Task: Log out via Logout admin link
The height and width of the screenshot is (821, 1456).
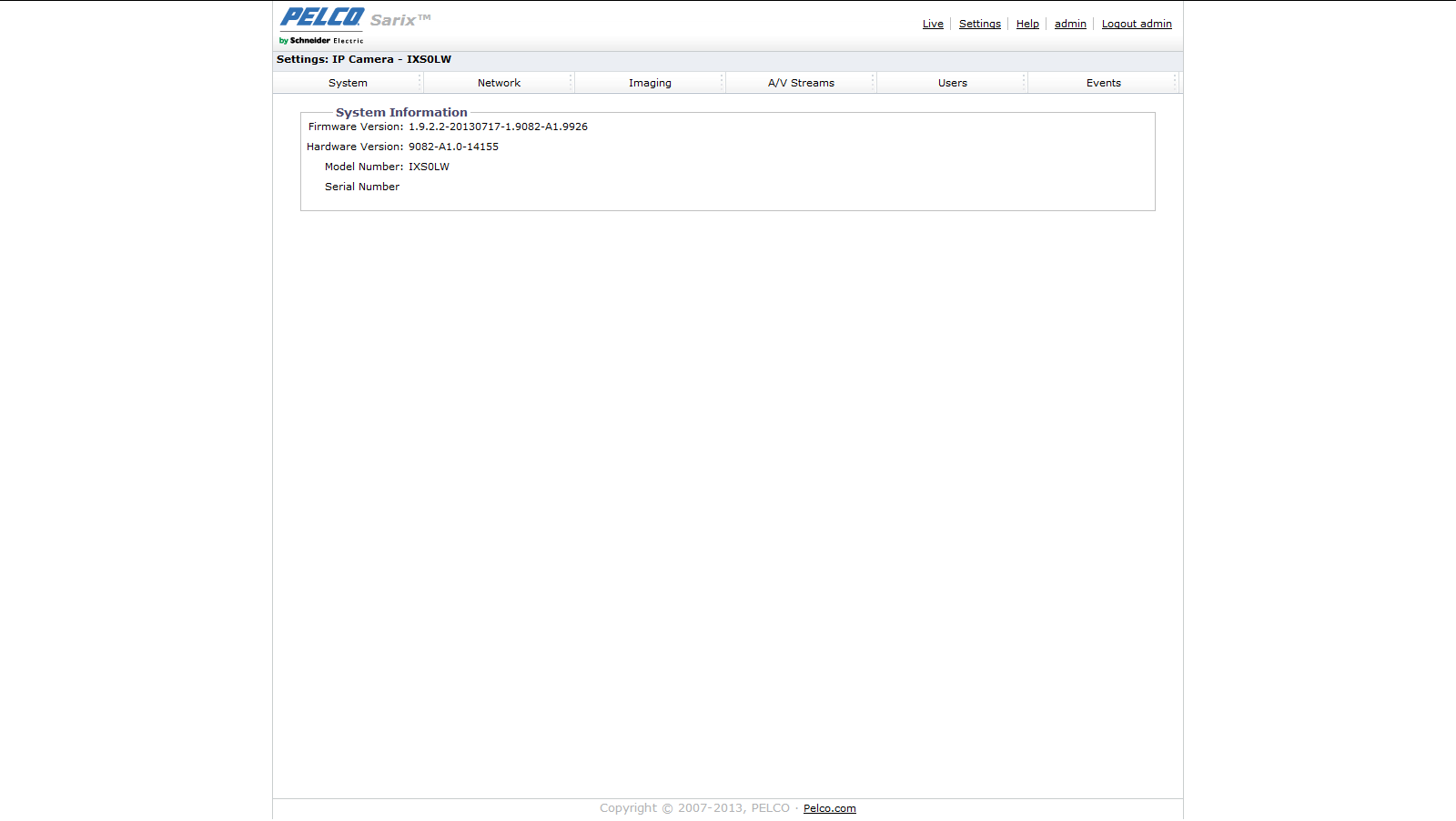Action: (x=1137, y=24)
